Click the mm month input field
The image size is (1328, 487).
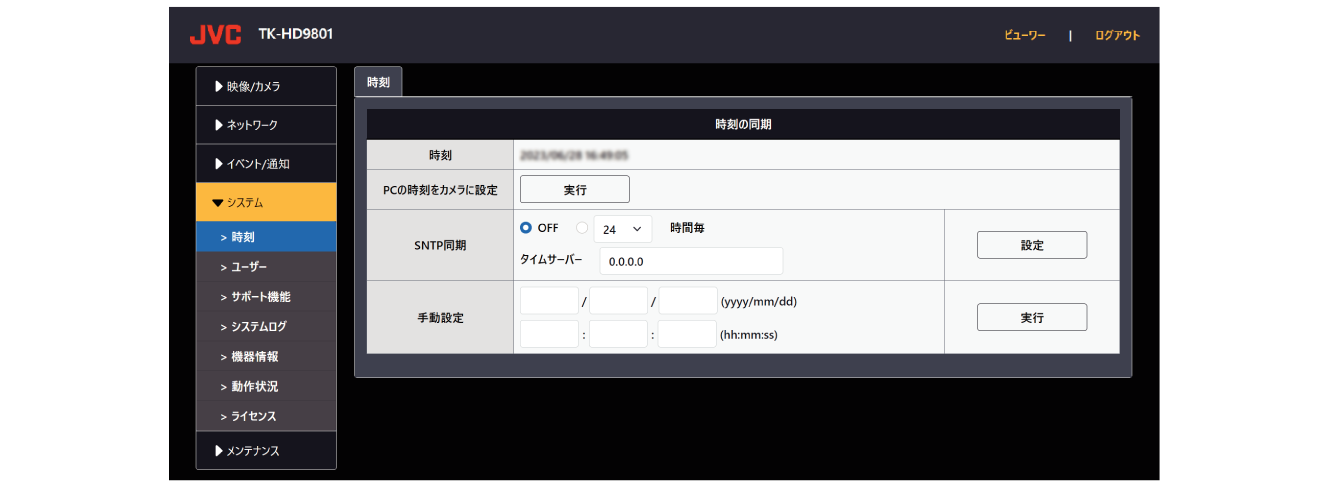pyautogui.click(x=619, y=301)
